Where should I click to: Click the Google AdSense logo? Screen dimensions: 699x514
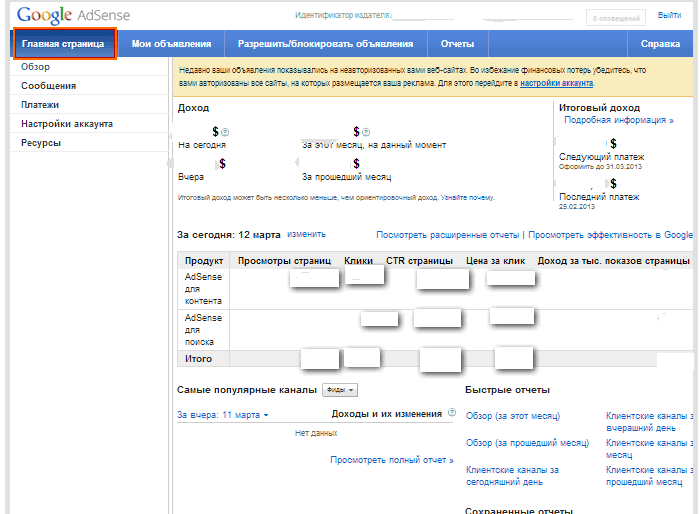point(74,15)
